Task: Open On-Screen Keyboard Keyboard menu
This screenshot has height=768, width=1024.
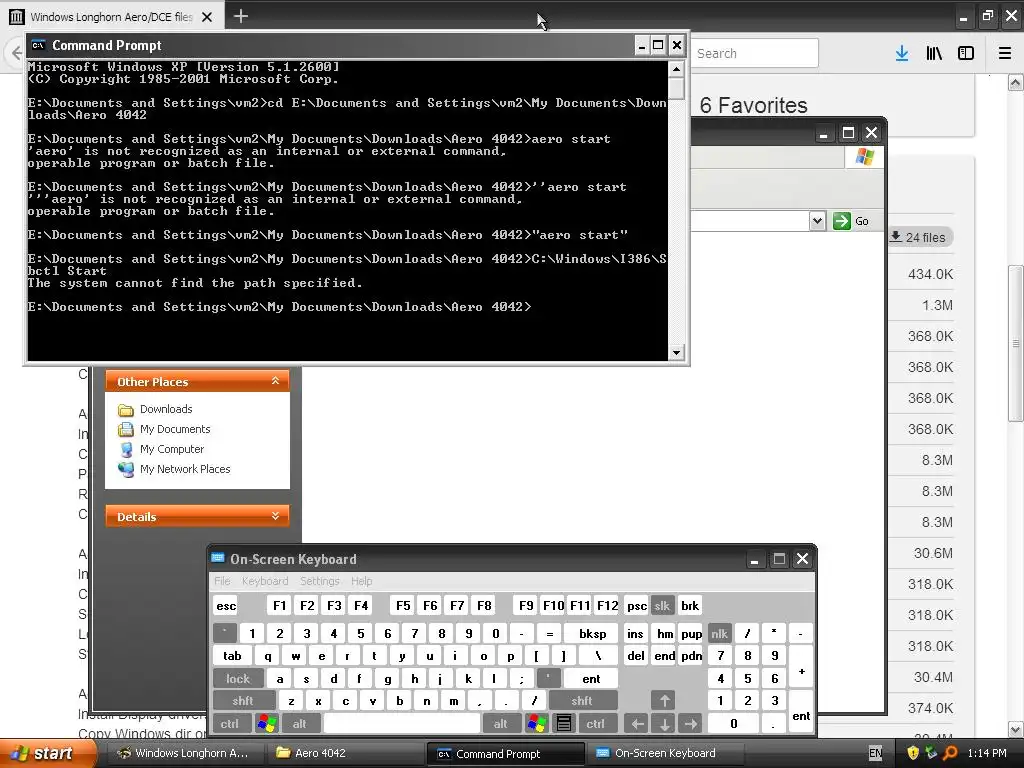Action: [264, 581]
